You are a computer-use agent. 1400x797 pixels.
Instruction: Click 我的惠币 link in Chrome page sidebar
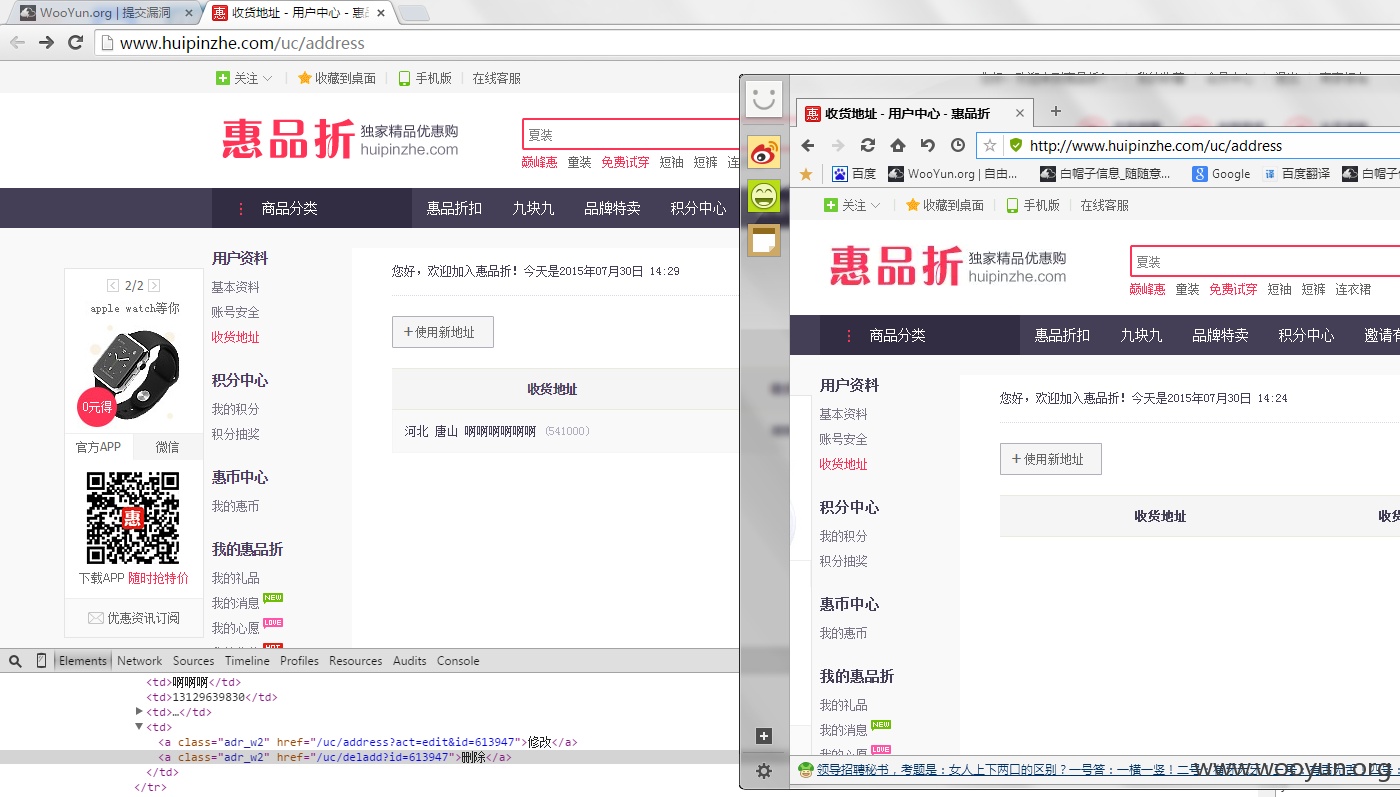(x=235, y=506)
